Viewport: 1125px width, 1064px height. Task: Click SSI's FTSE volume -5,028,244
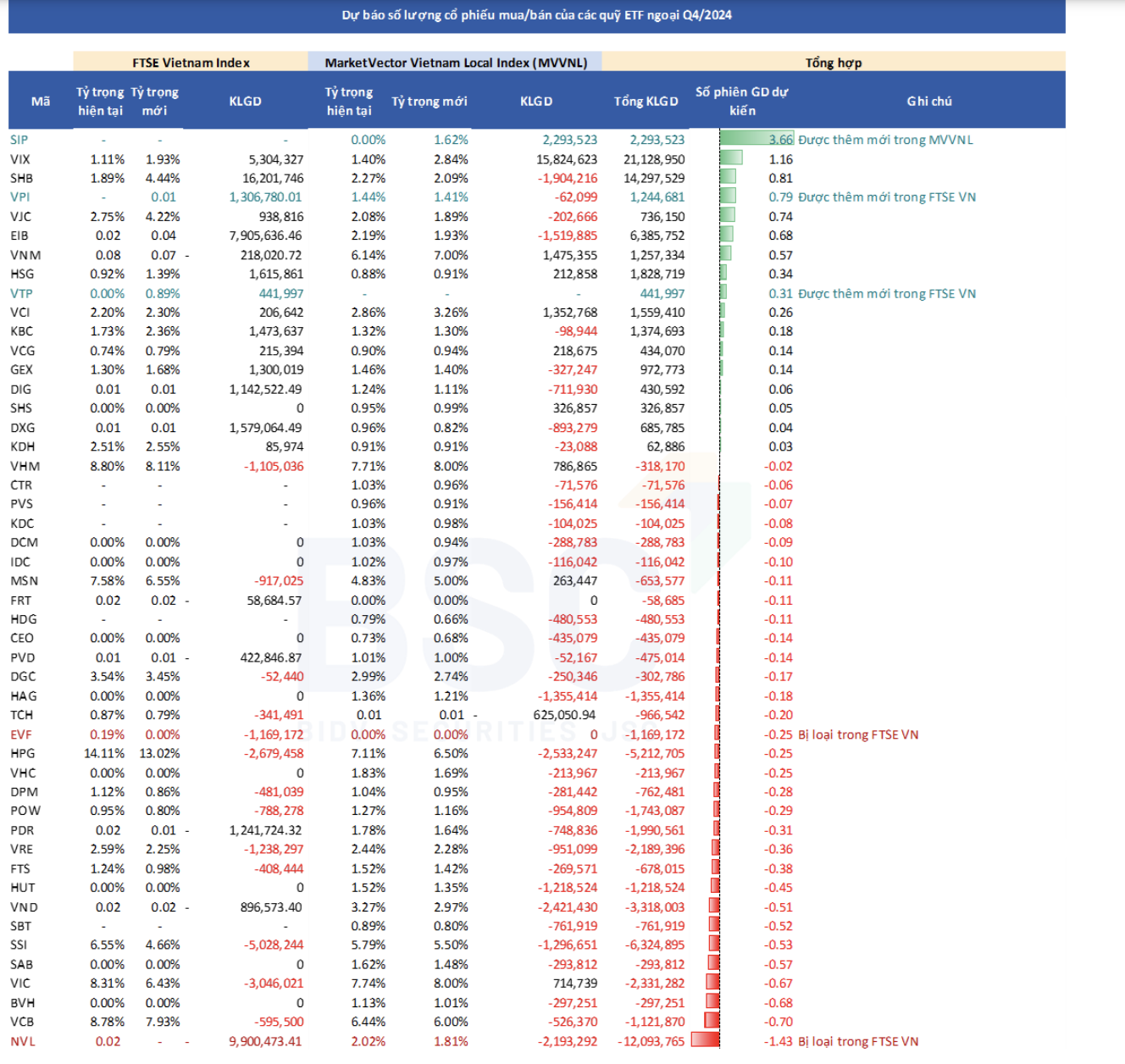point(274,945)
